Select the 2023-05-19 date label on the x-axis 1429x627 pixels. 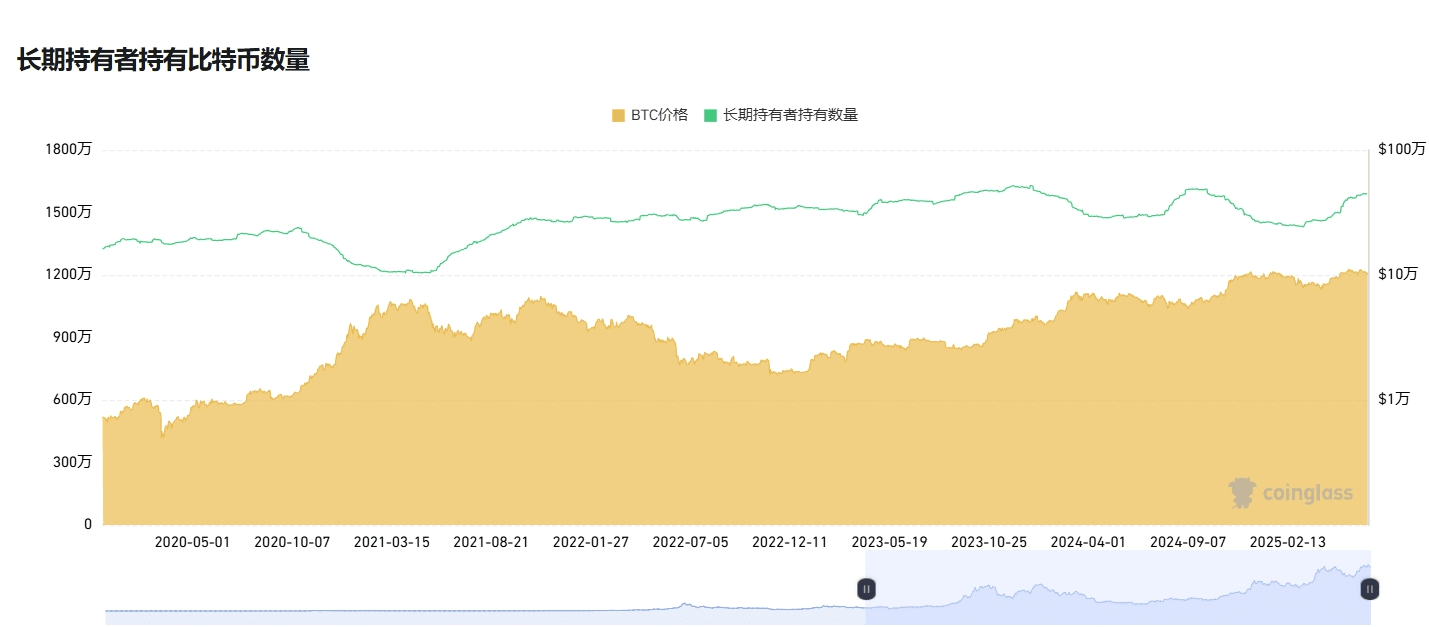pos(890,542)
